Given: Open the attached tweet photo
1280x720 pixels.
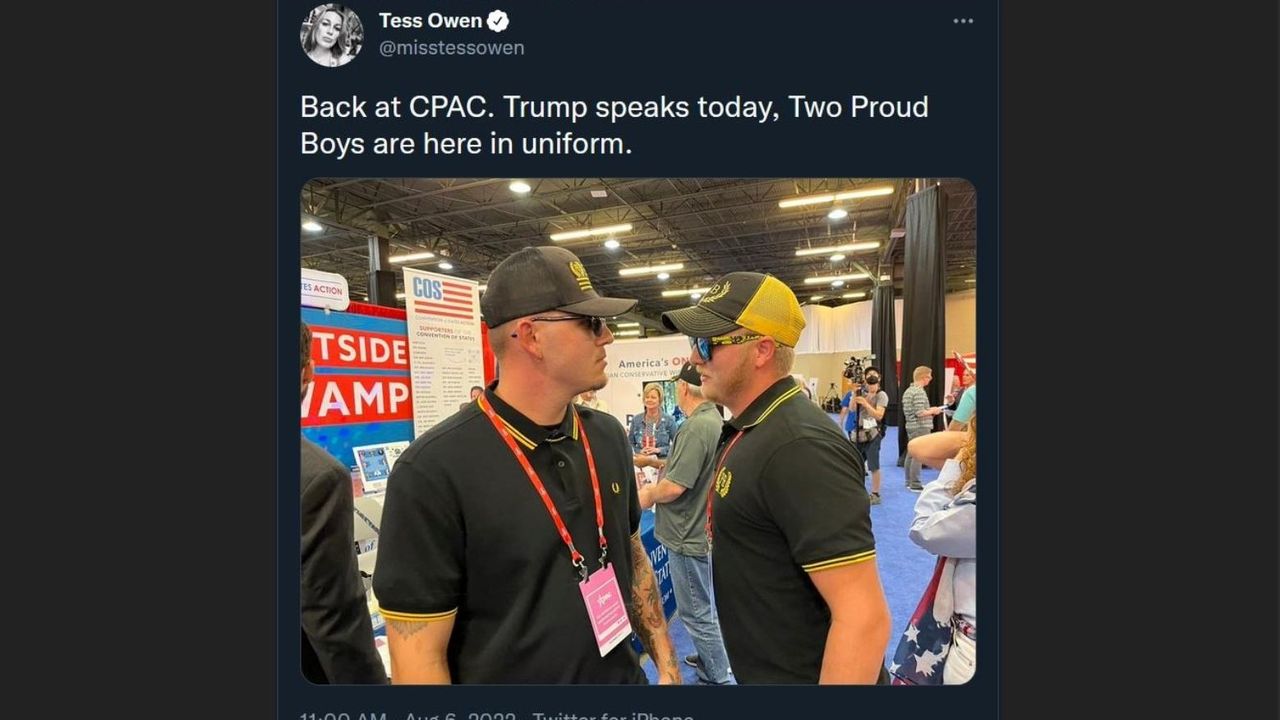Looking at the screenshot, I should click(x=638, y=431).
